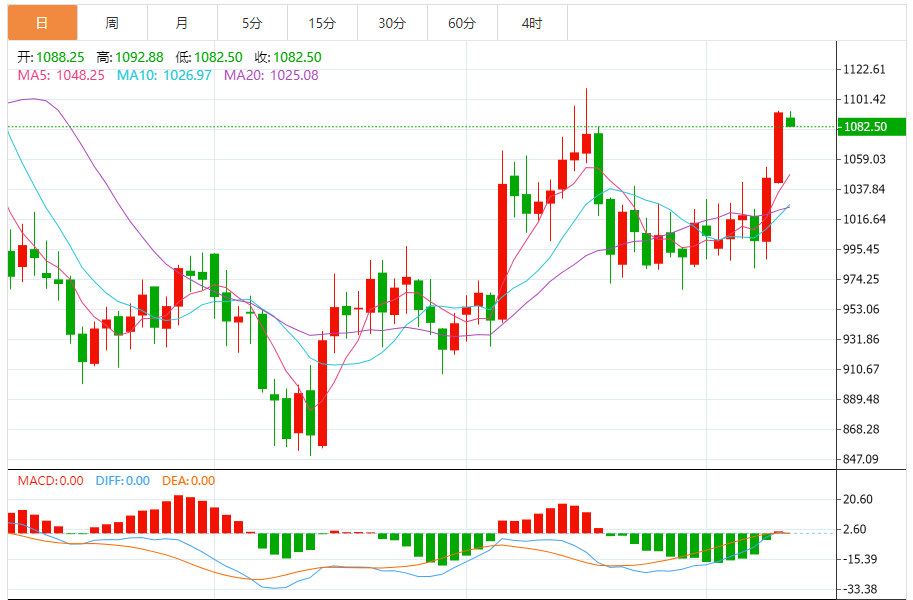Click the 1059.03 price axis label
The image size is (913, 600).
(x=864, y=159)
